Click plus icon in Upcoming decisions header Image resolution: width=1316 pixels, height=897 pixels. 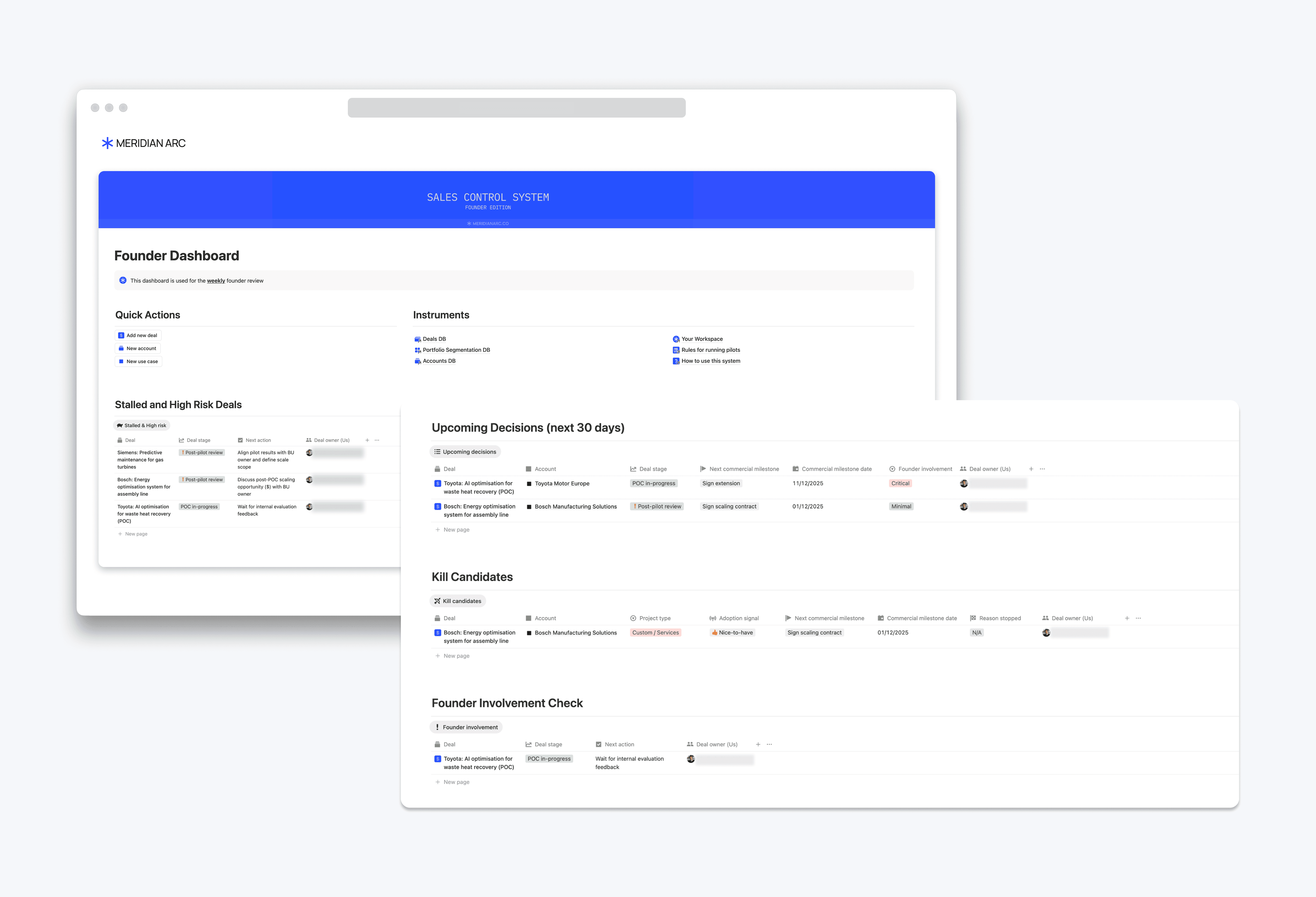coord(1031,469)
